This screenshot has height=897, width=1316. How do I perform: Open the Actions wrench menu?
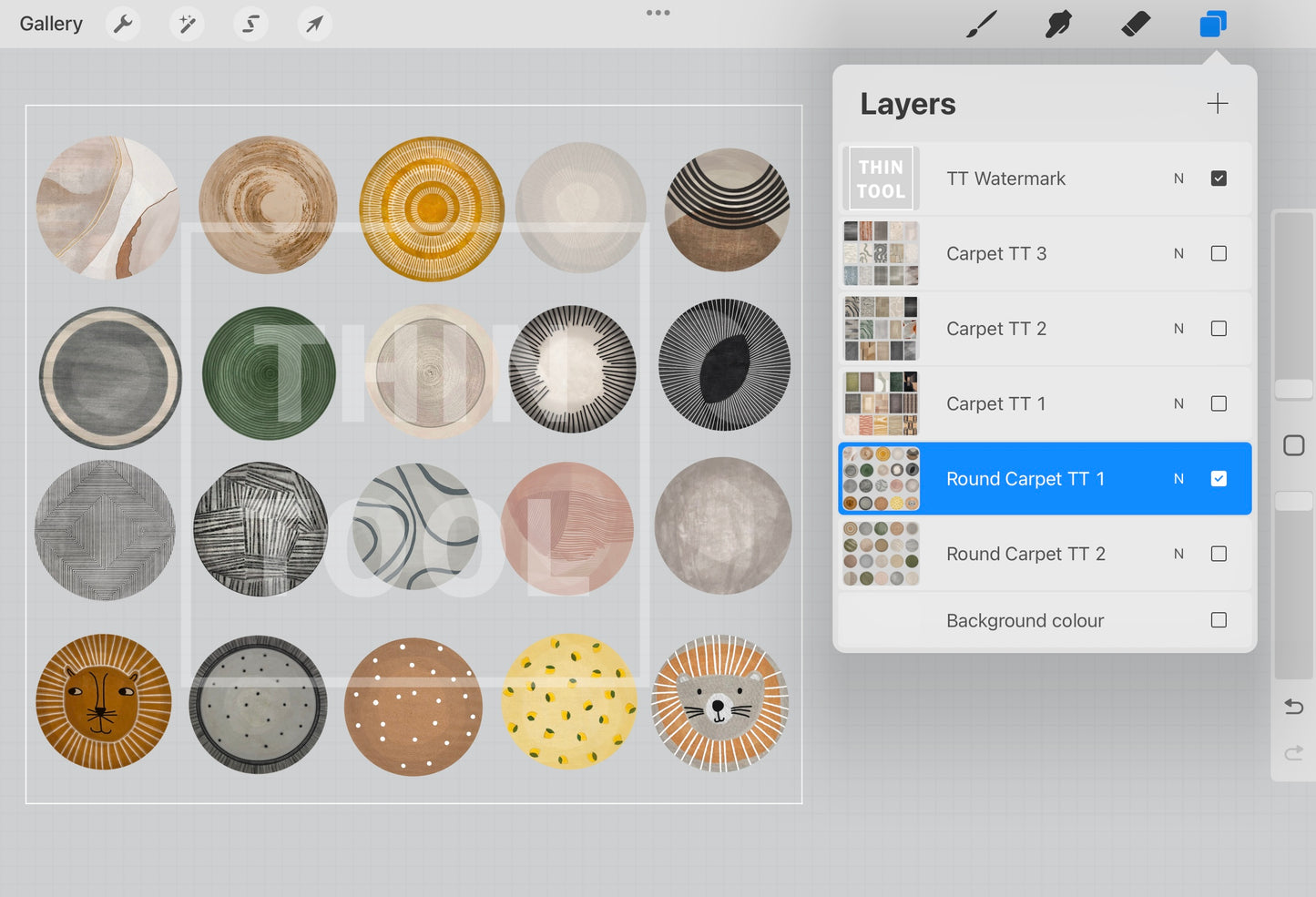coord(123,24)
